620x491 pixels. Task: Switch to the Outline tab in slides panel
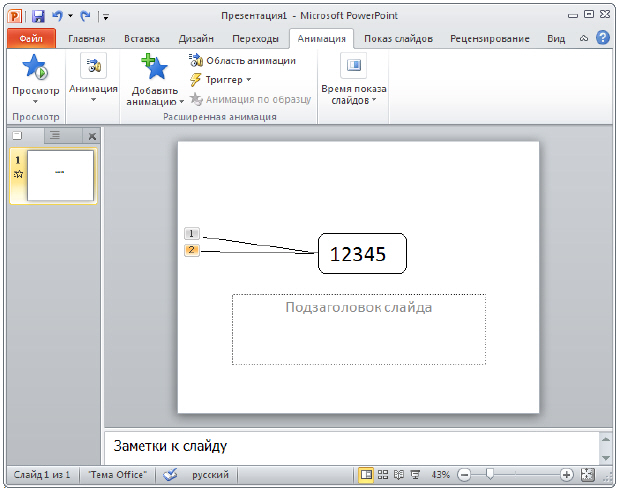point(54,135)
